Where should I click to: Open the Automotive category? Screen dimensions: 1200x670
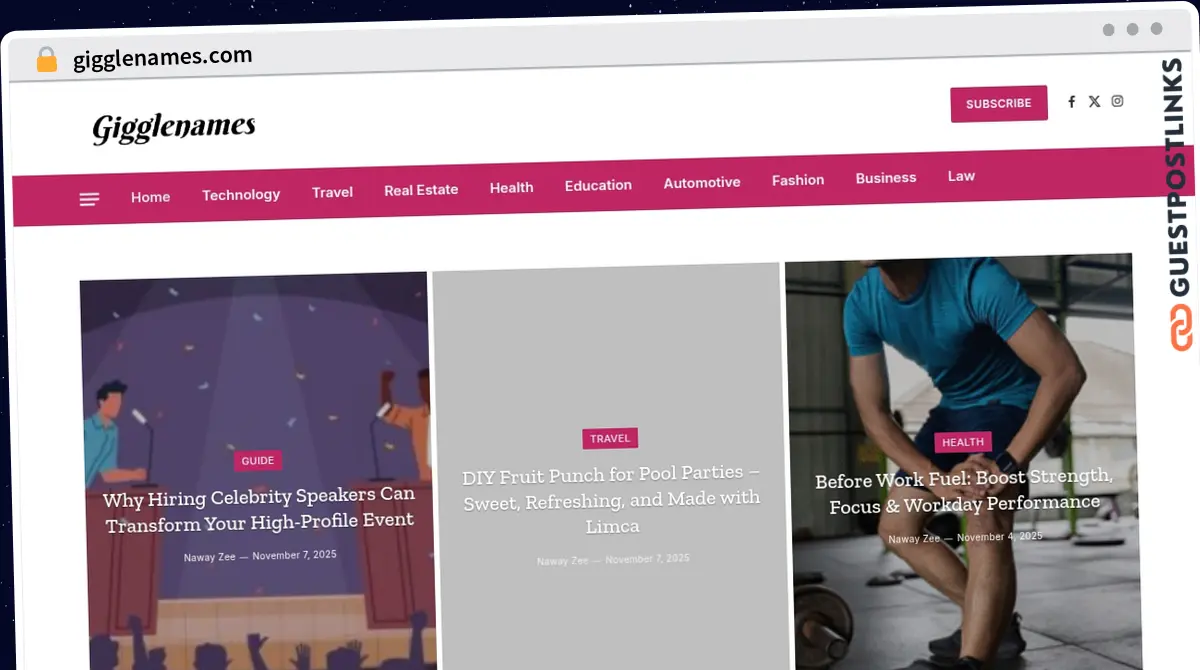click(702, 182)
